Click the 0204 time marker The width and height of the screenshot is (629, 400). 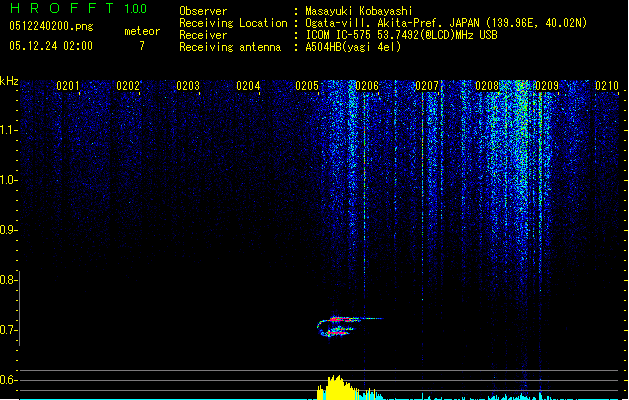click(x=248, y=85)
